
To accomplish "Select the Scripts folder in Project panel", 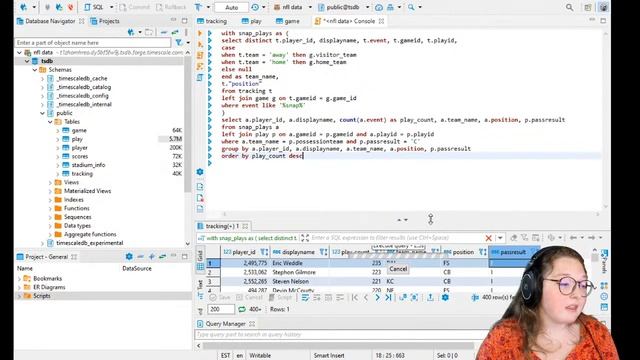I will click(x=42, y=296).
